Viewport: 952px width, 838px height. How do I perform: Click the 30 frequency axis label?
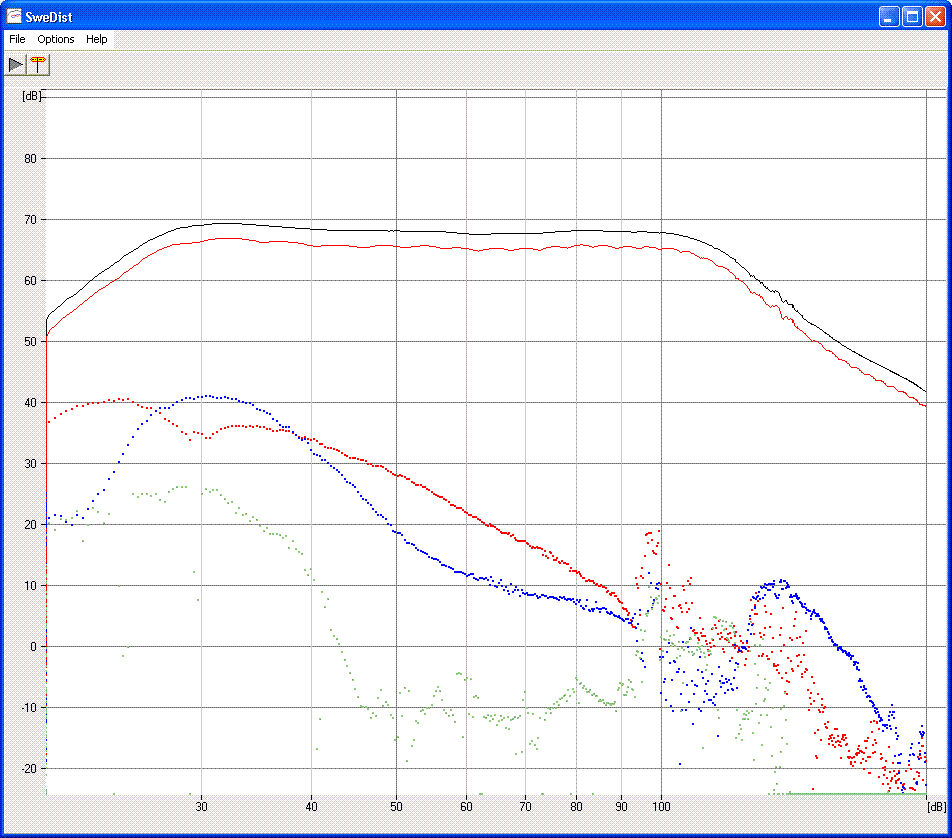click(202, 806)
